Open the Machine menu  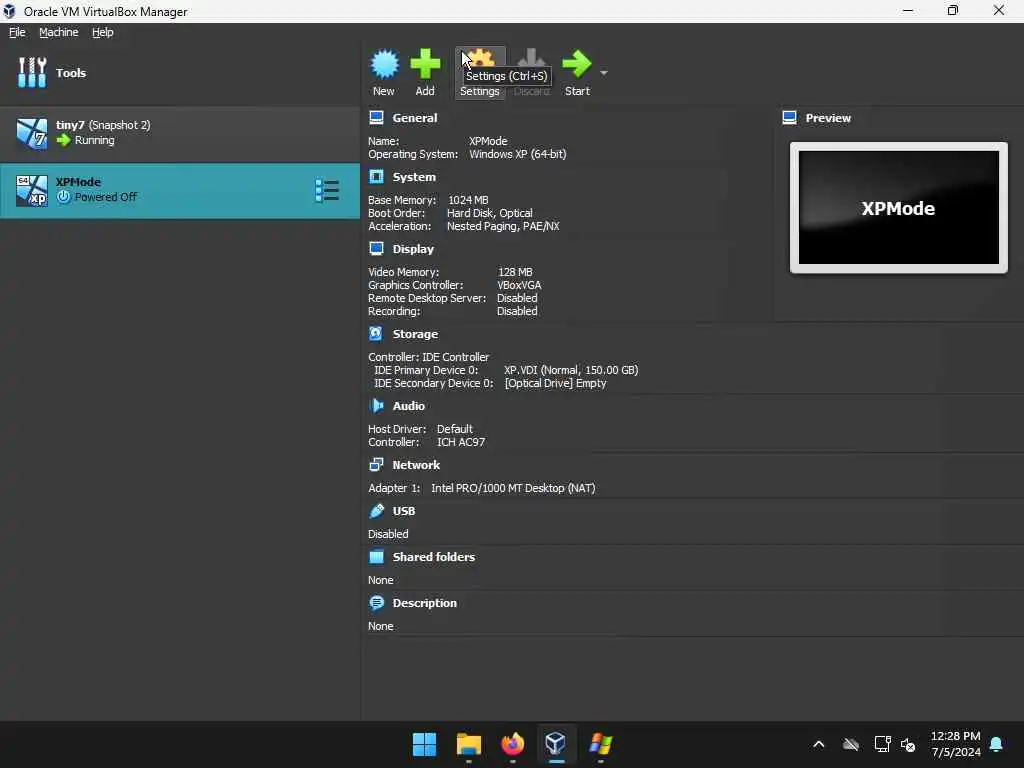59,32
